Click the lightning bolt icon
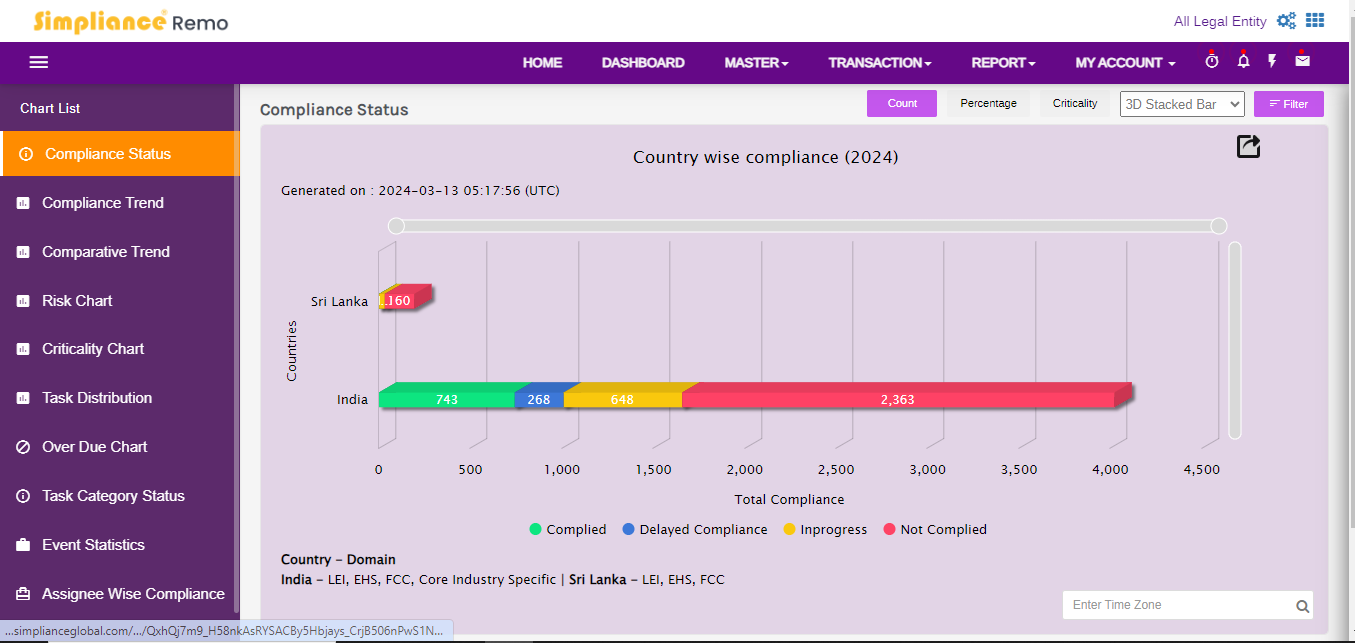The height and width of the screenshot is (643, 1355). 1272,62
